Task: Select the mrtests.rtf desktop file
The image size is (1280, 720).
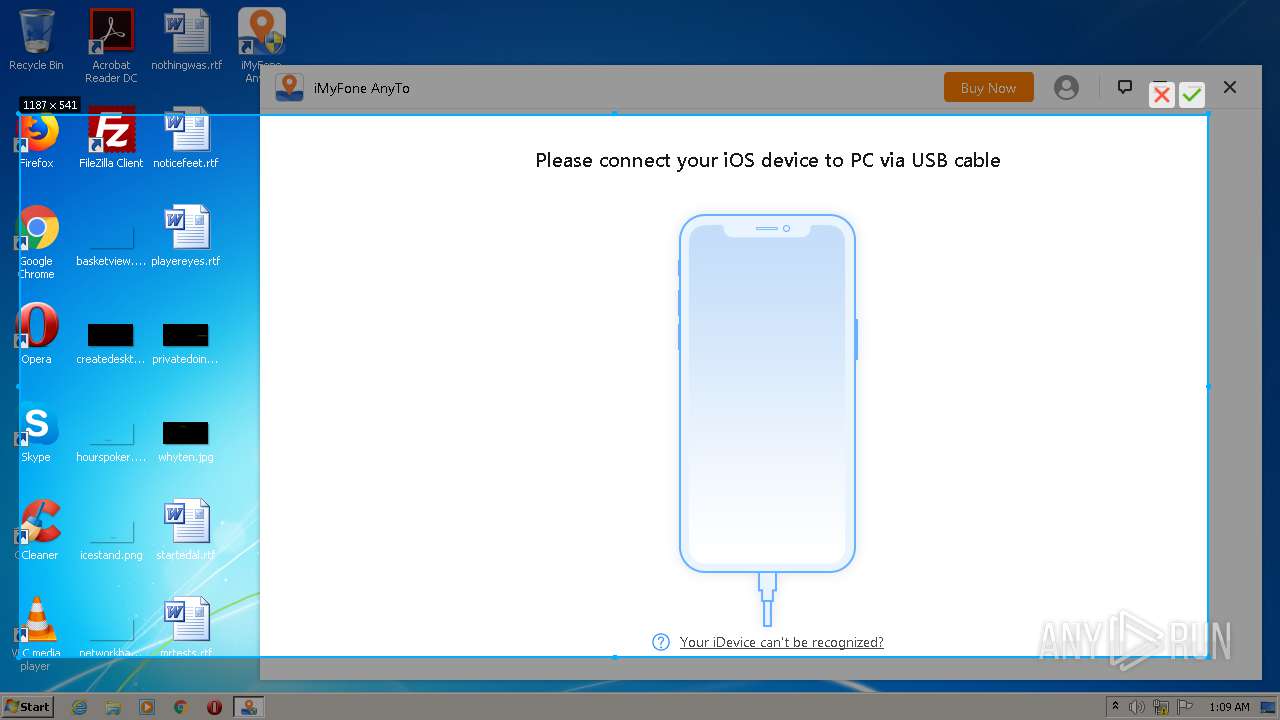Action: [x=186, y=628]
